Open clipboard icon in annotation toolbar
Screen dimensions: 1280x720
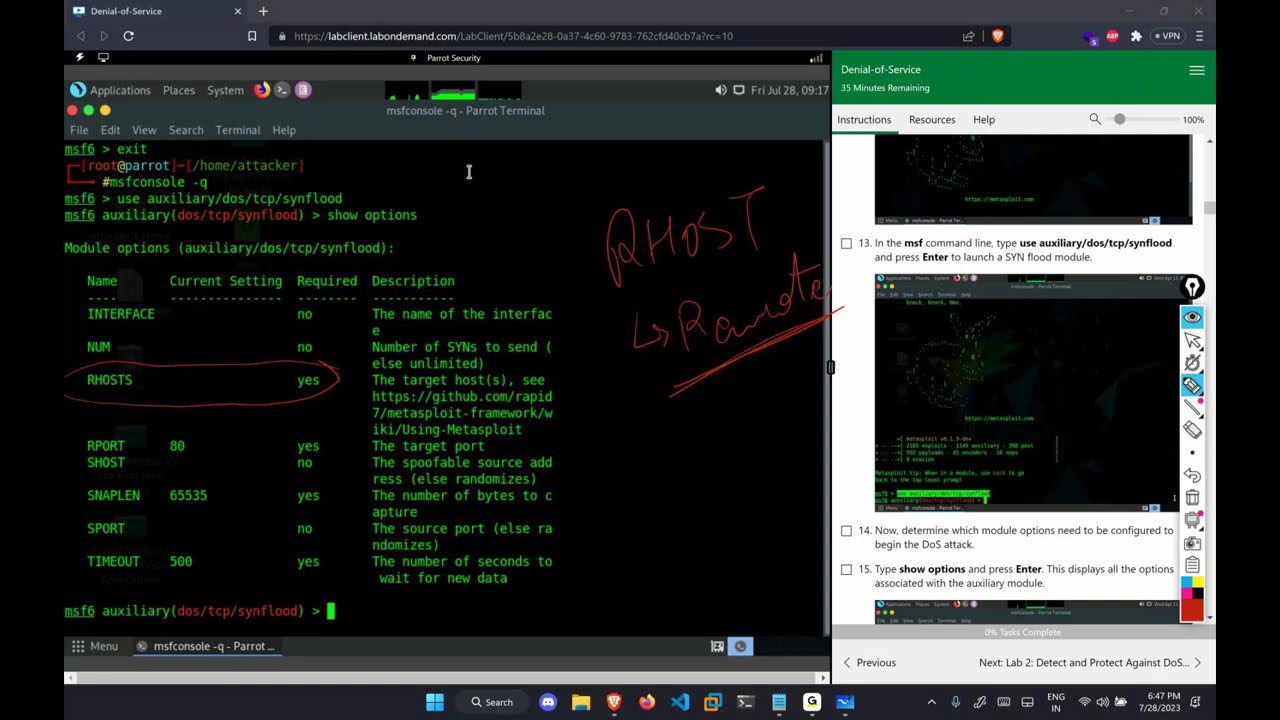[x=1192, y=565]
